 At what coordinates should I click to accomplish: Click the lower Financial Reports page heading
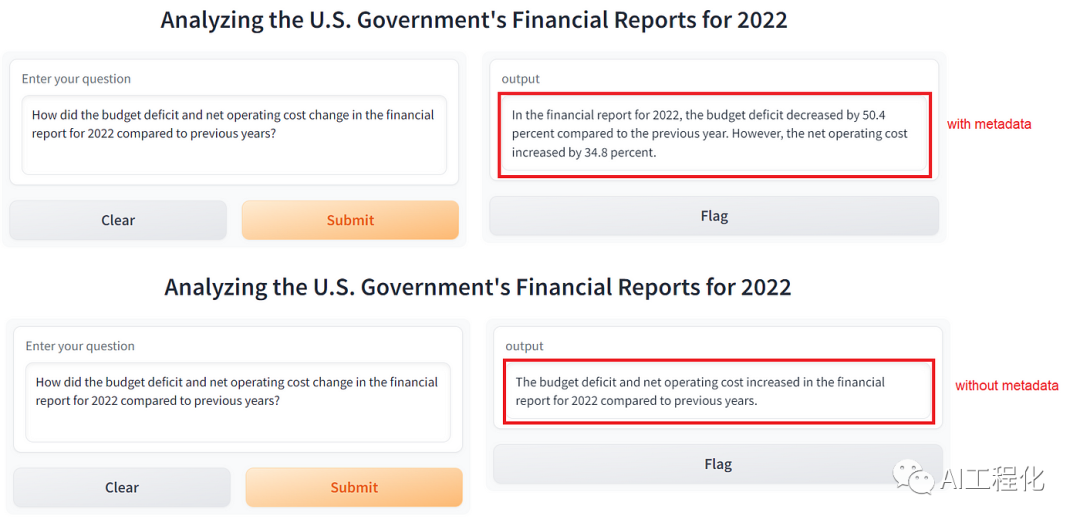(478, 288)
